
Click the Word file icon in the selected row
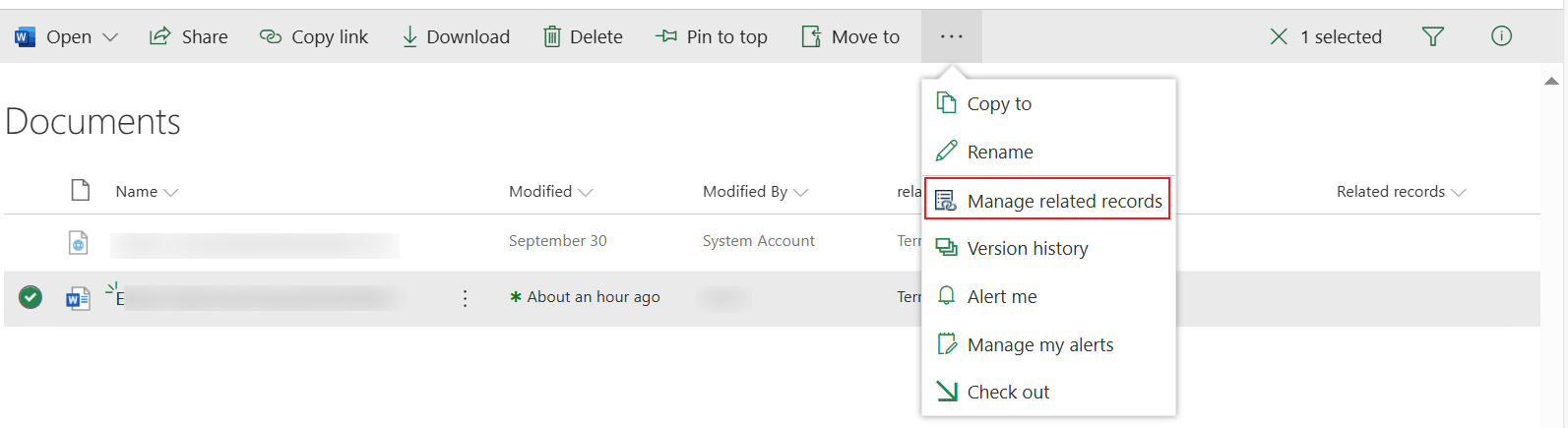point(78,297)
